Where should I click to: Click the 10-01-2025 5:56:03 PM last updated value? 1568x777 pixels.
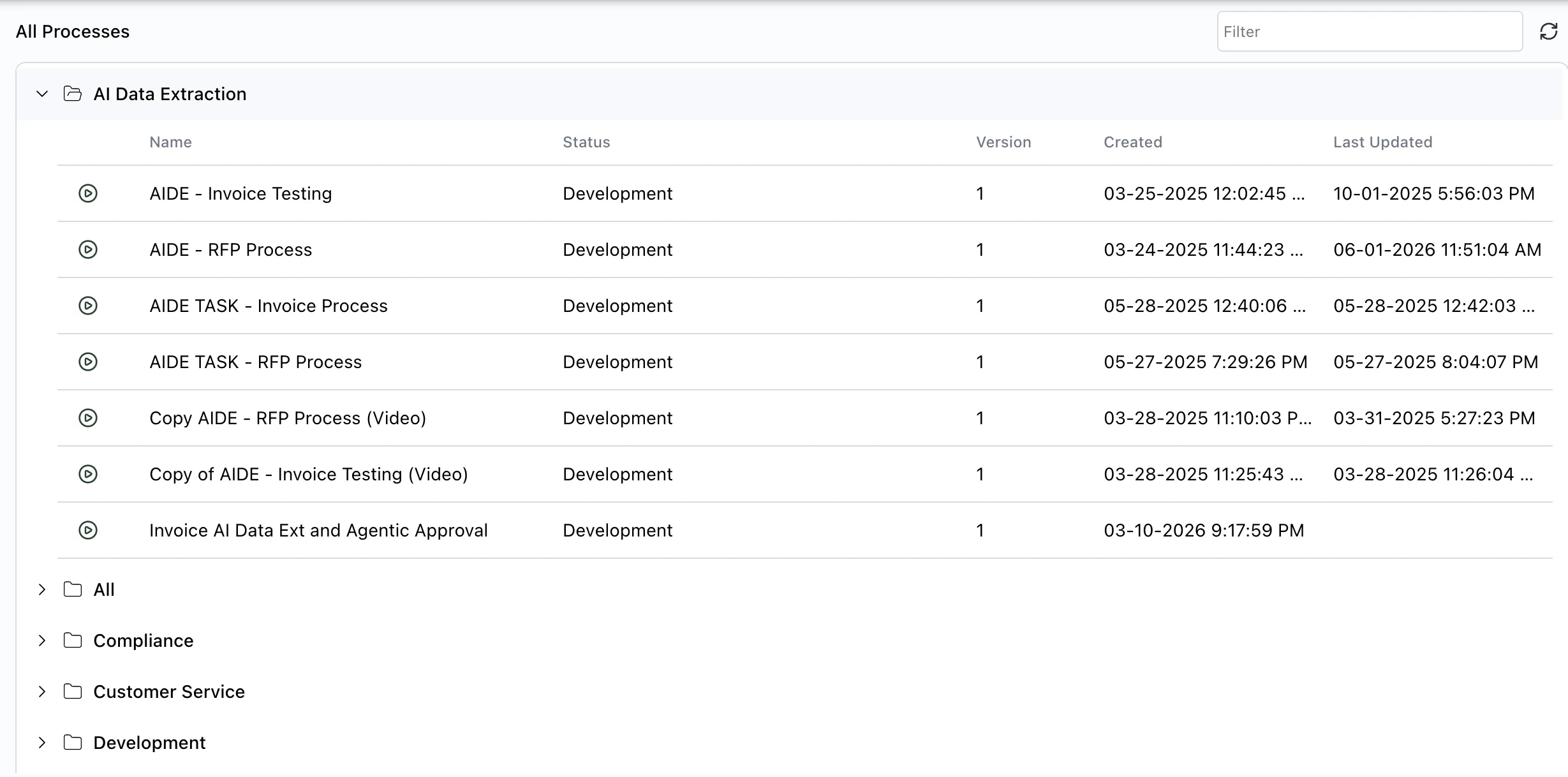coord(1434,193)
